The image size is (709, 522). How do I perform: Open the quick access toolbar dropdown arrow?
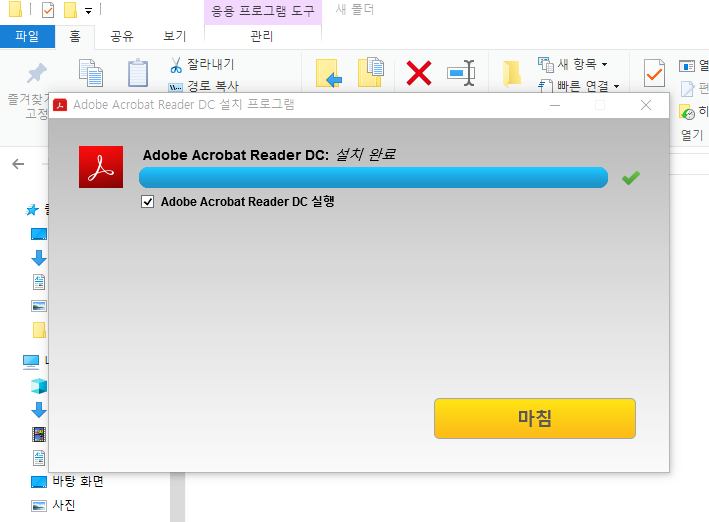pos(89,11)
